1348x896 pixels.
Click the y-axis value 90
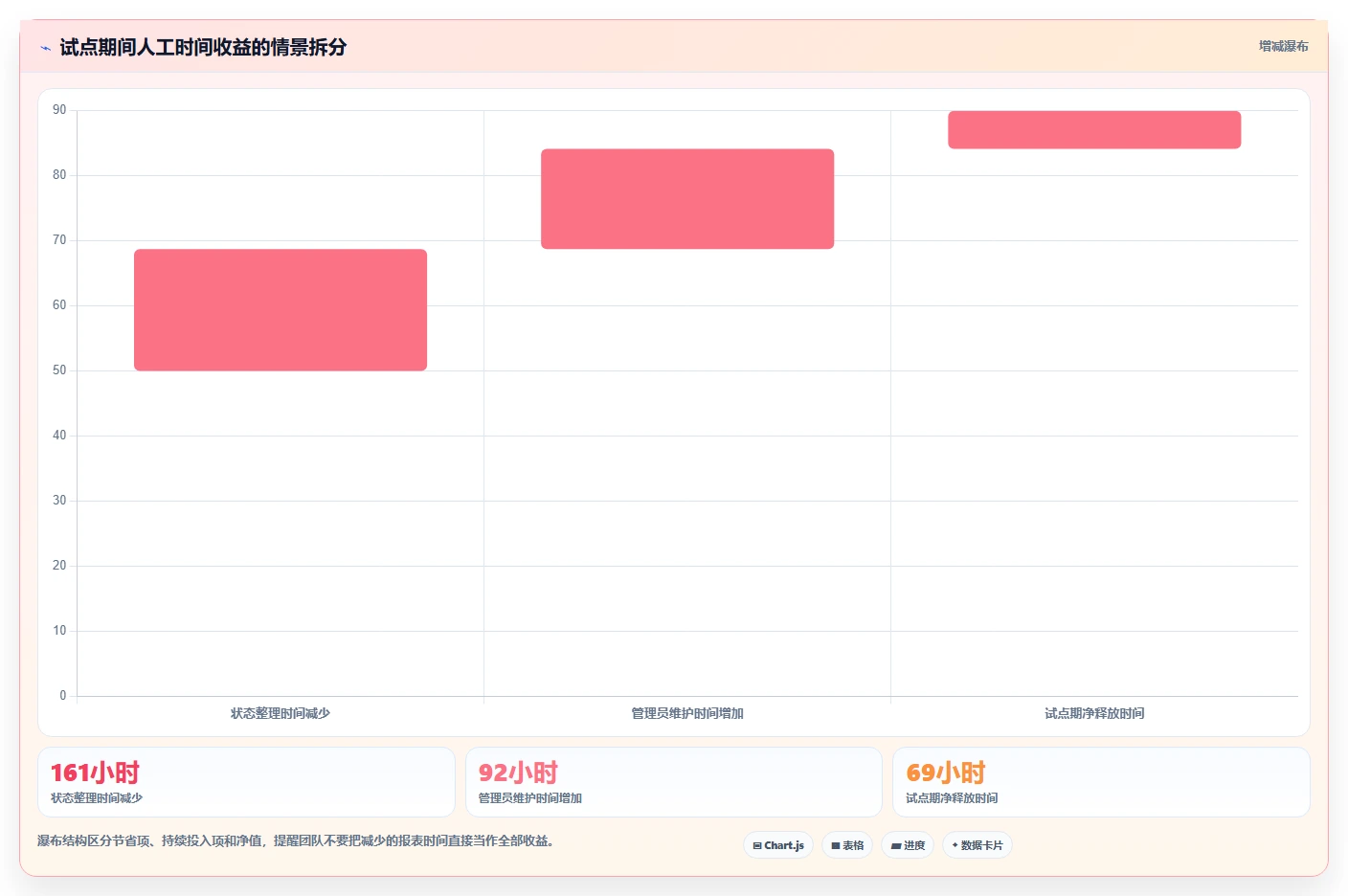click(59, 110)
